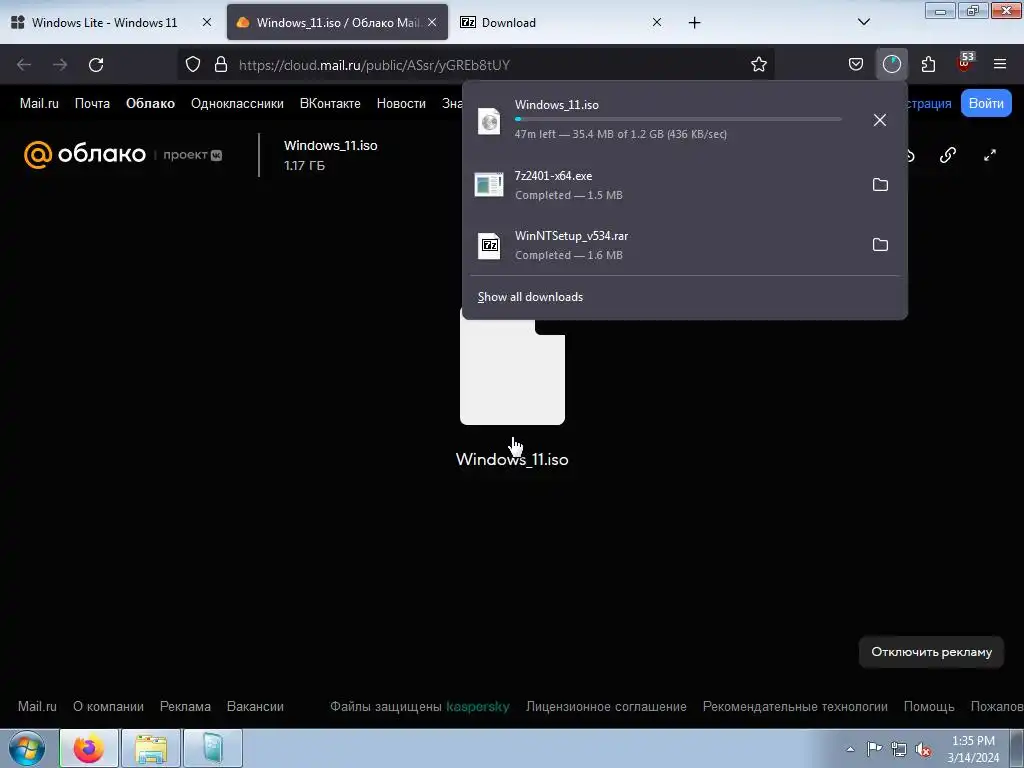
Task: Click the muted volume tray icon
Action: point(923,749)
